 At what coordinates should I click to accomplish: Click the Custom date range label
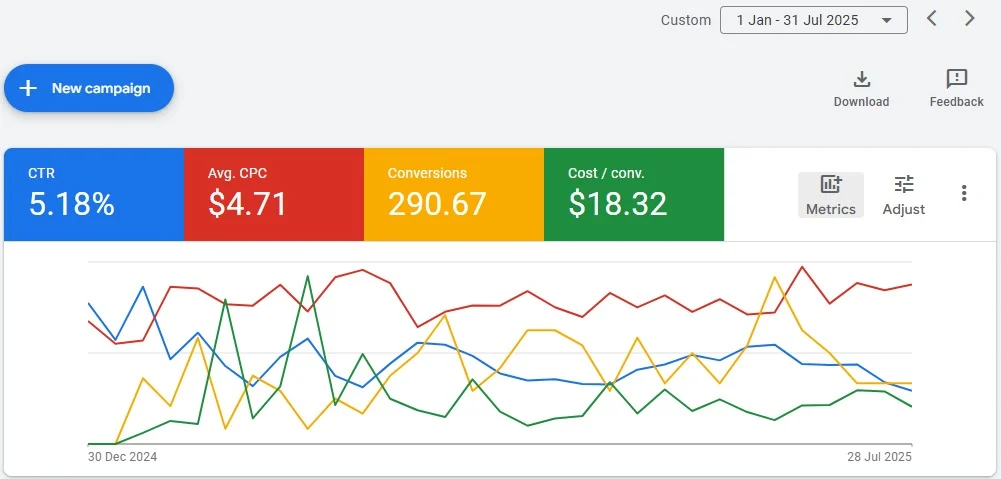click(686, 20)
